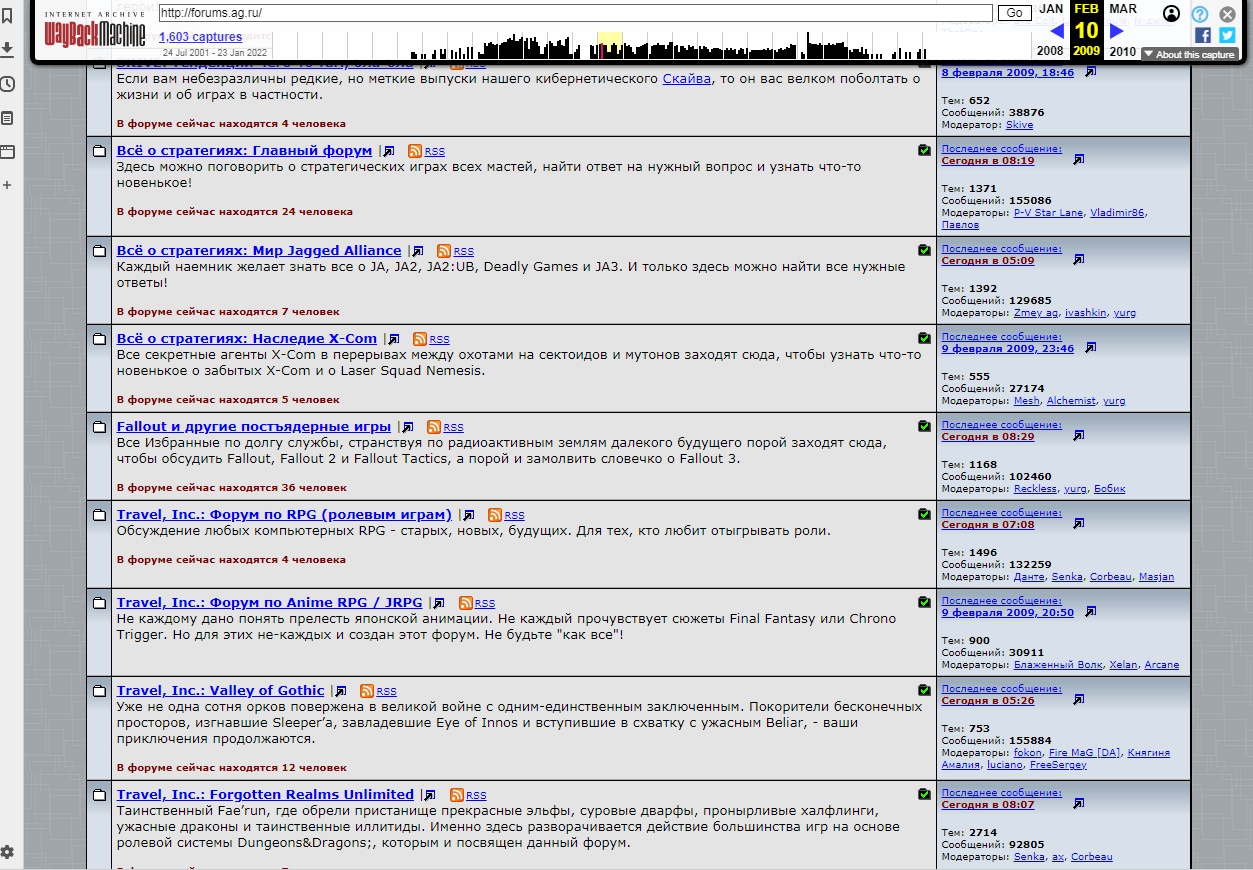Open the Скайва link in the top description
Screen dimensions: 1253x870
(687, 78)
